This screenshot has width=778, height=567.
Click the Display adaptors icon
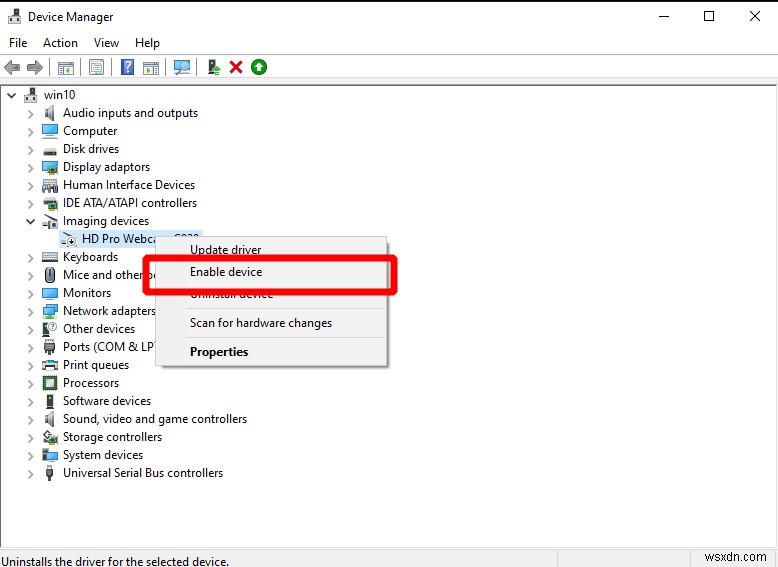tap(50, 167)
